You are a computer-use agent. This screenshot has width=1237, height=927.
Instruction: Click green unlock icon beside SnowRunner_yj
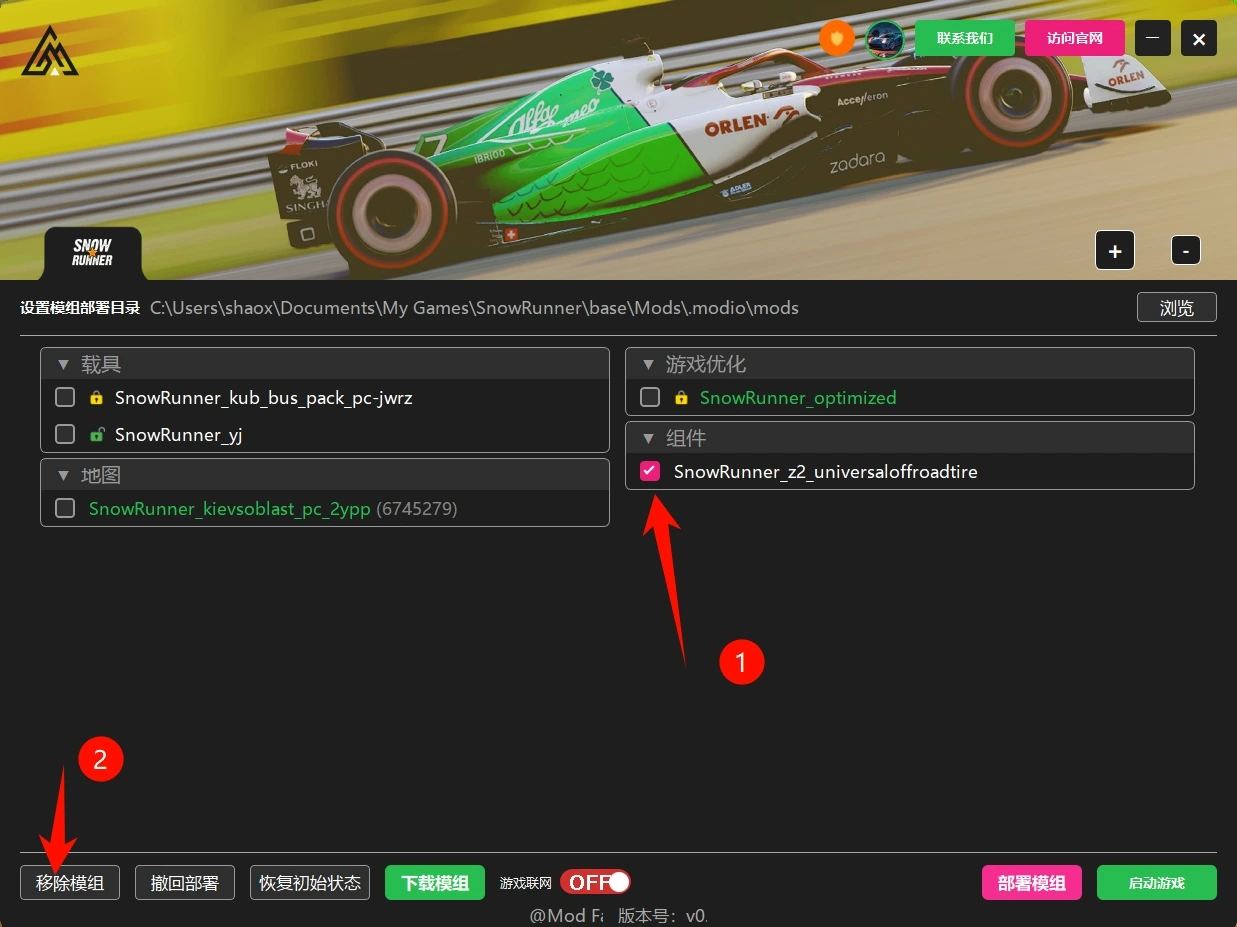[96, 435]
